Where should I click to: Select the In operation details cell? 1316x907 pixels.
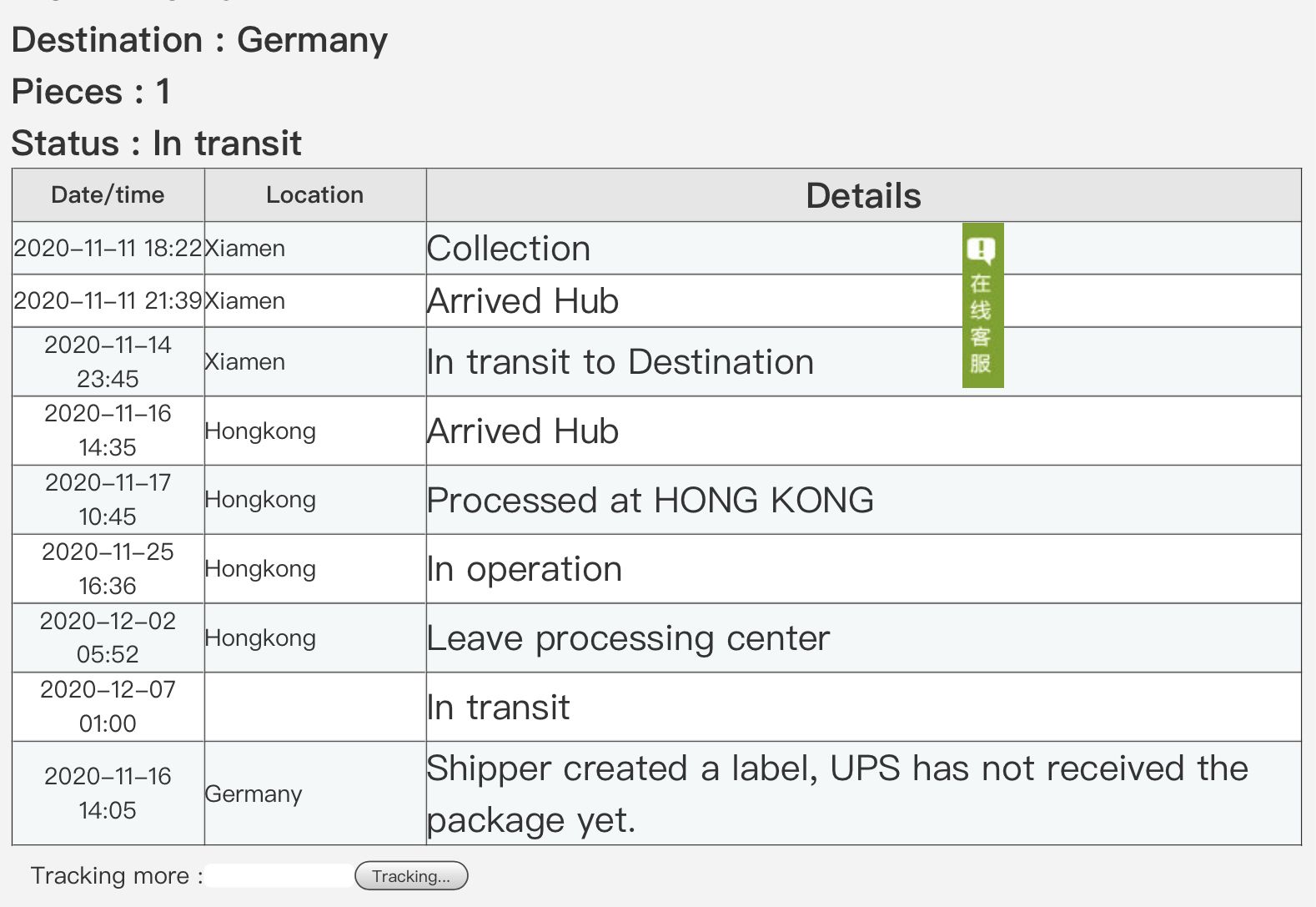coord(524,569)
